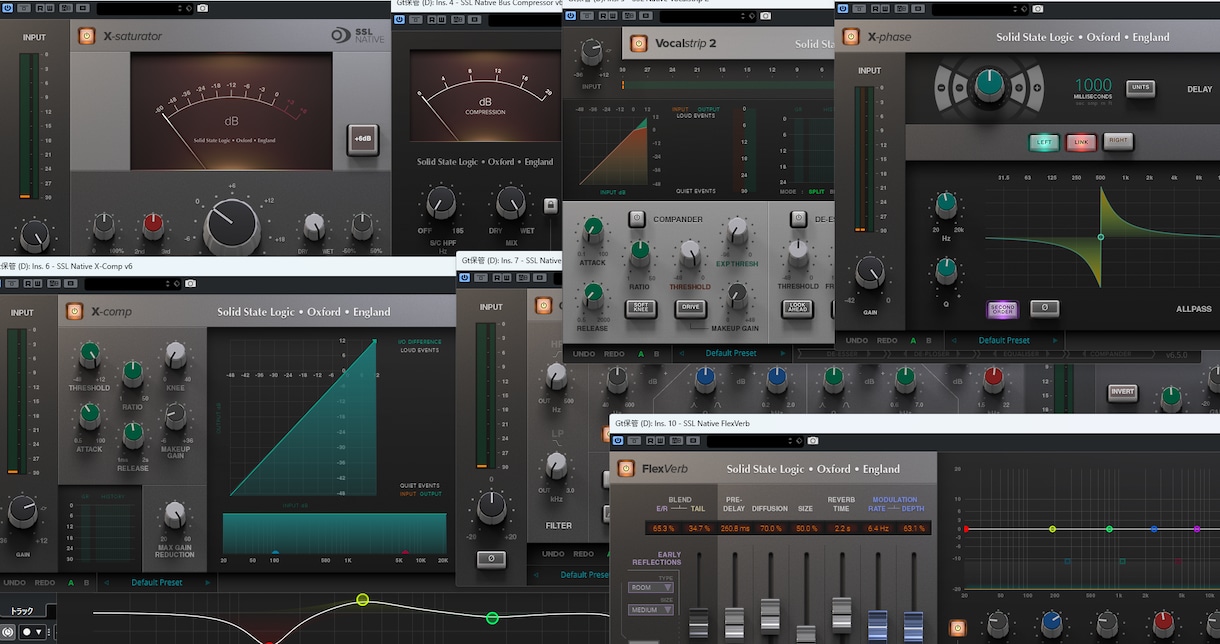Open the Default Preset menu in Vocalstrip 2
Viewport: 1220px width, 644px height.
pos(731,353)
